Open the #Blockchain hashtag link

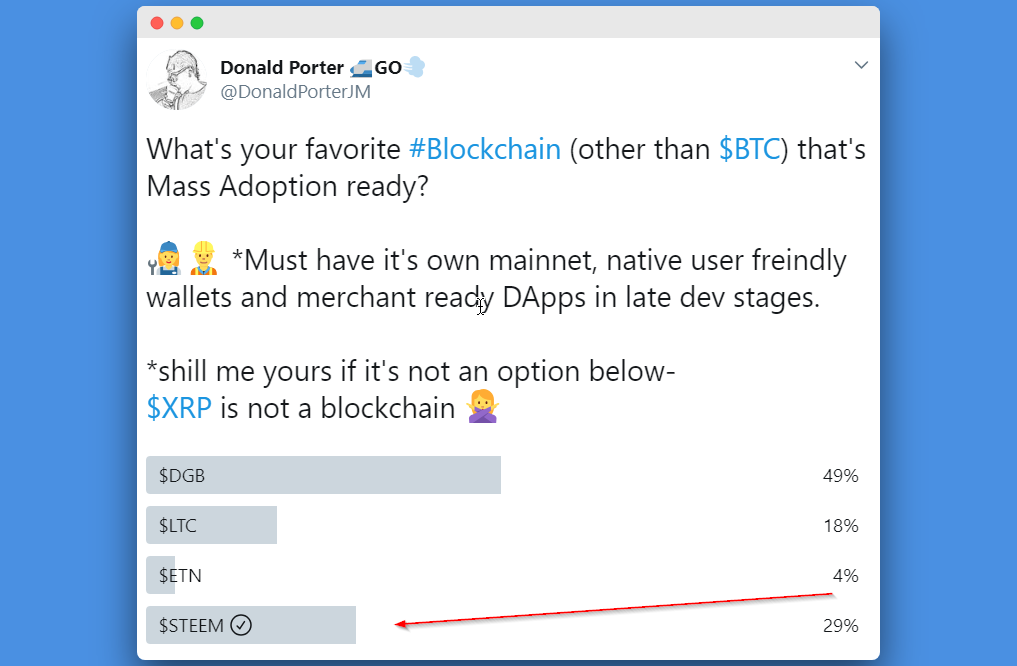click(x=485, y=149)
